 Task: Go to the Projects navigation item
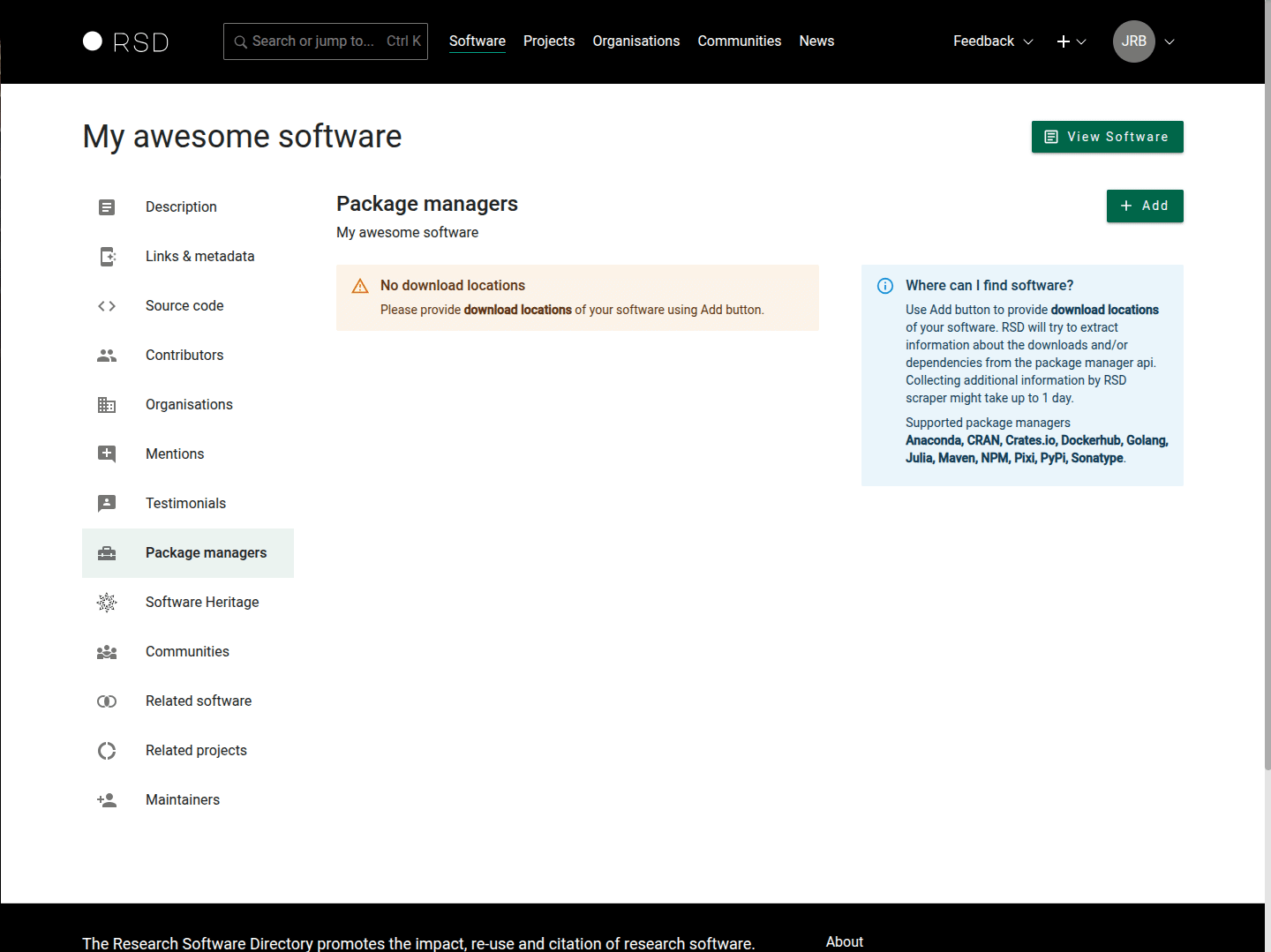(x=548, y=41)
